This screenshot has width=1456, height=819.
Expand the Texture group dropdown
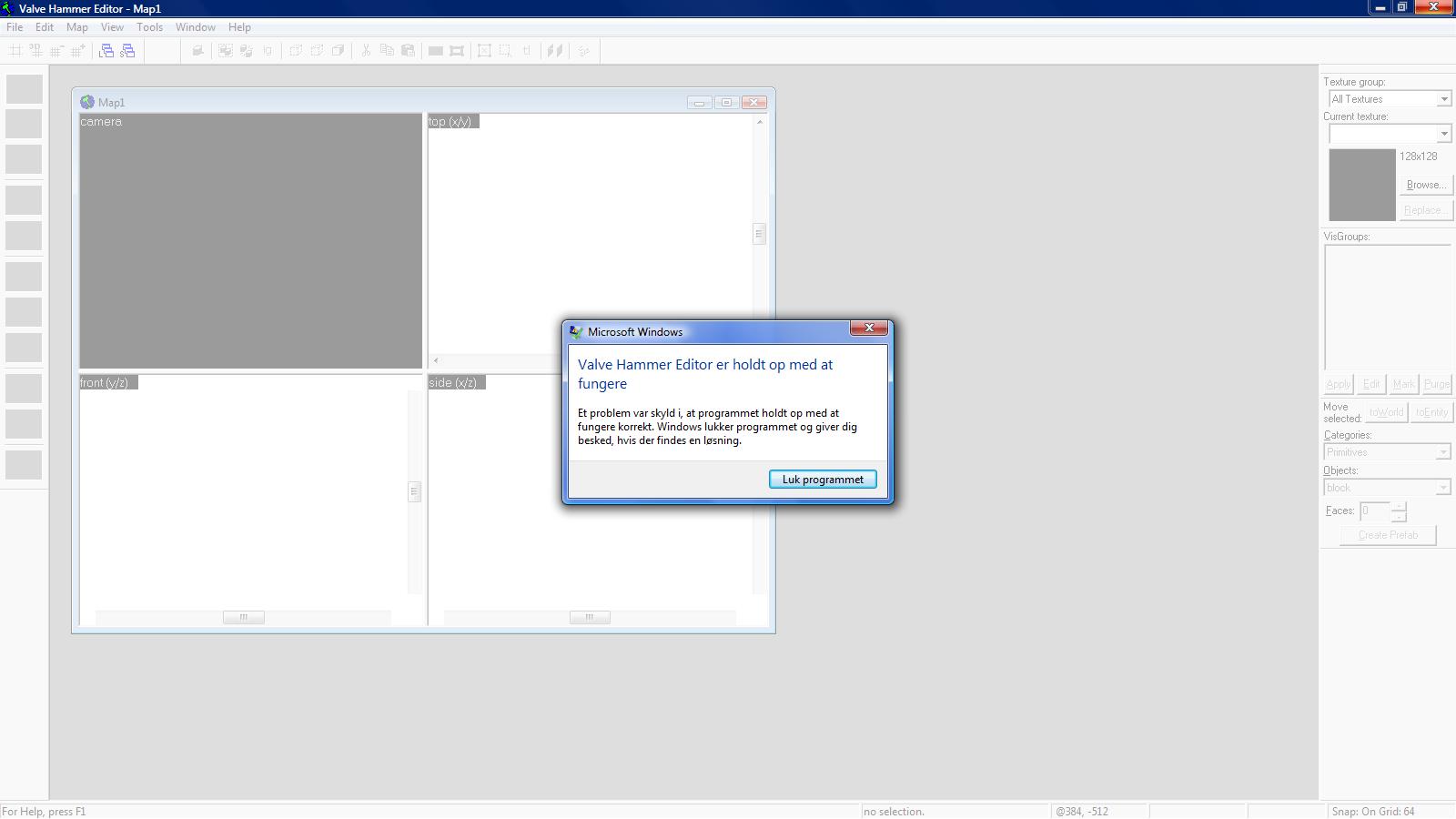[x=1443, y=99]
